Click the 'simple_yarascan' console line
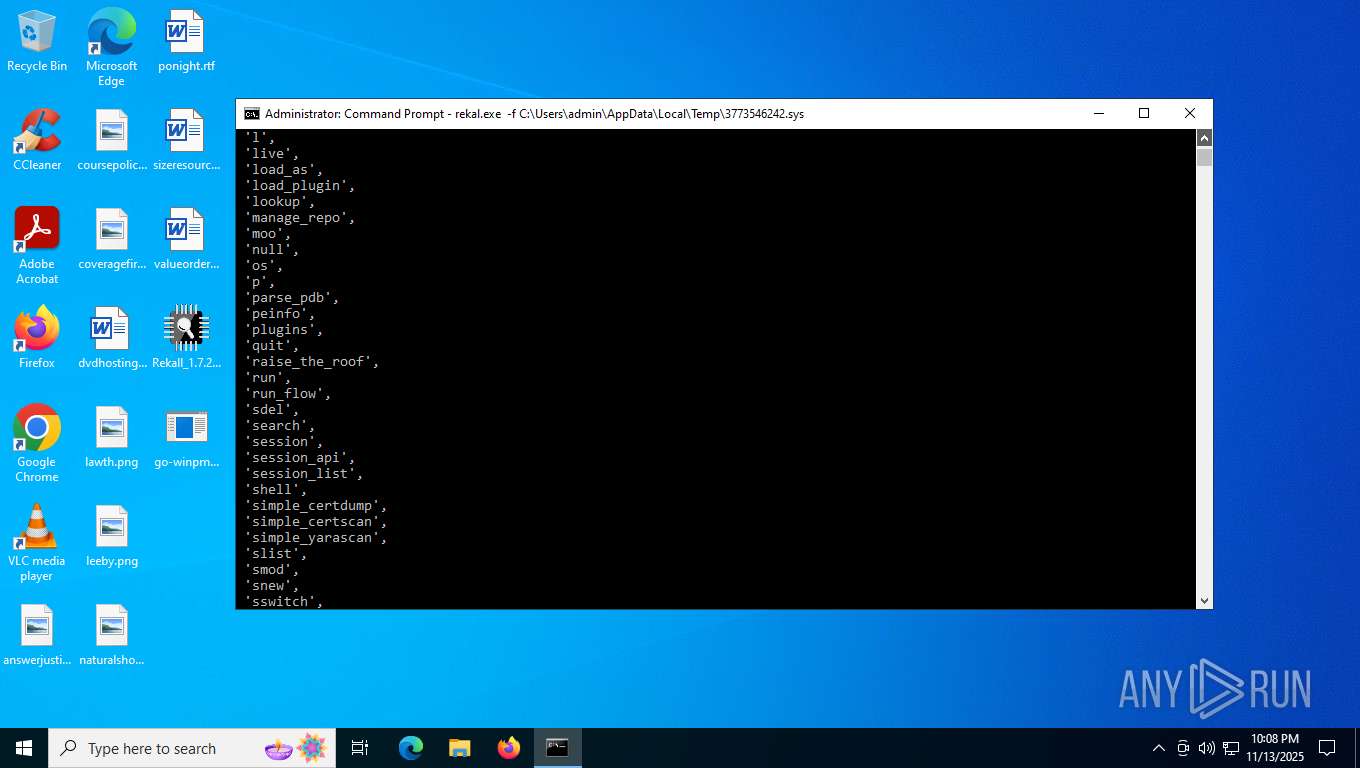Viewport: 1360px width, 768px height. coord(316,538)
